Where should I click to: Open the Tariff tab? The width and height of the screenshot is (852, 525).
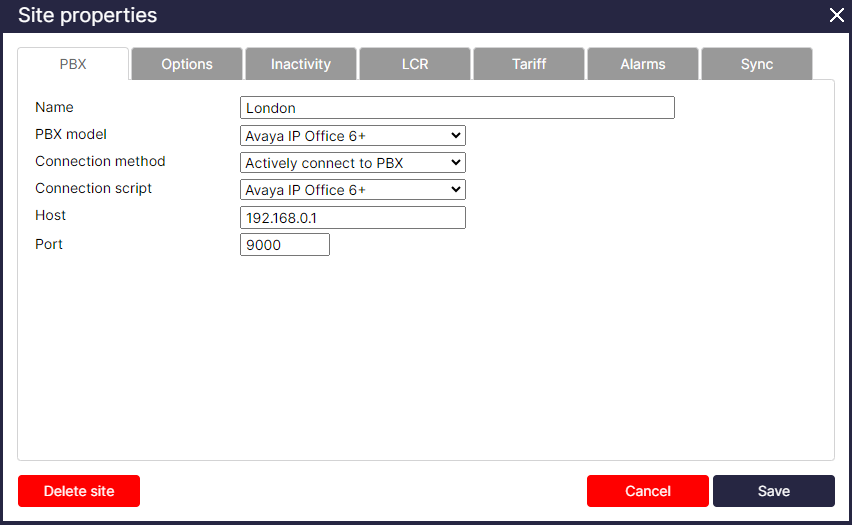pyautogui.click(x=529, y=64)
